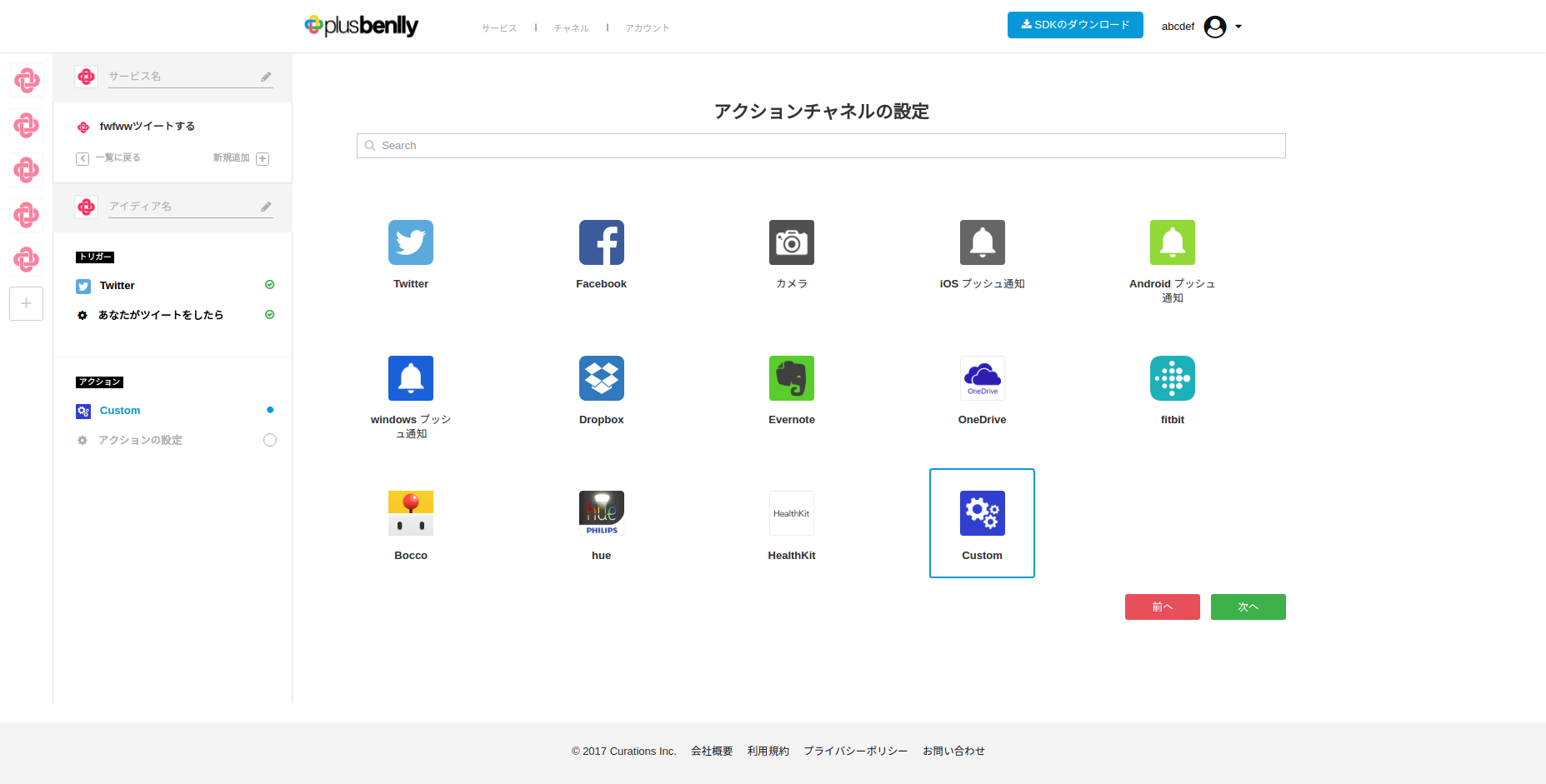Screen dimensions: 1546x784
Task: Select the windows プッシュ通知 blue bell icon
Action: pos(411,378)
